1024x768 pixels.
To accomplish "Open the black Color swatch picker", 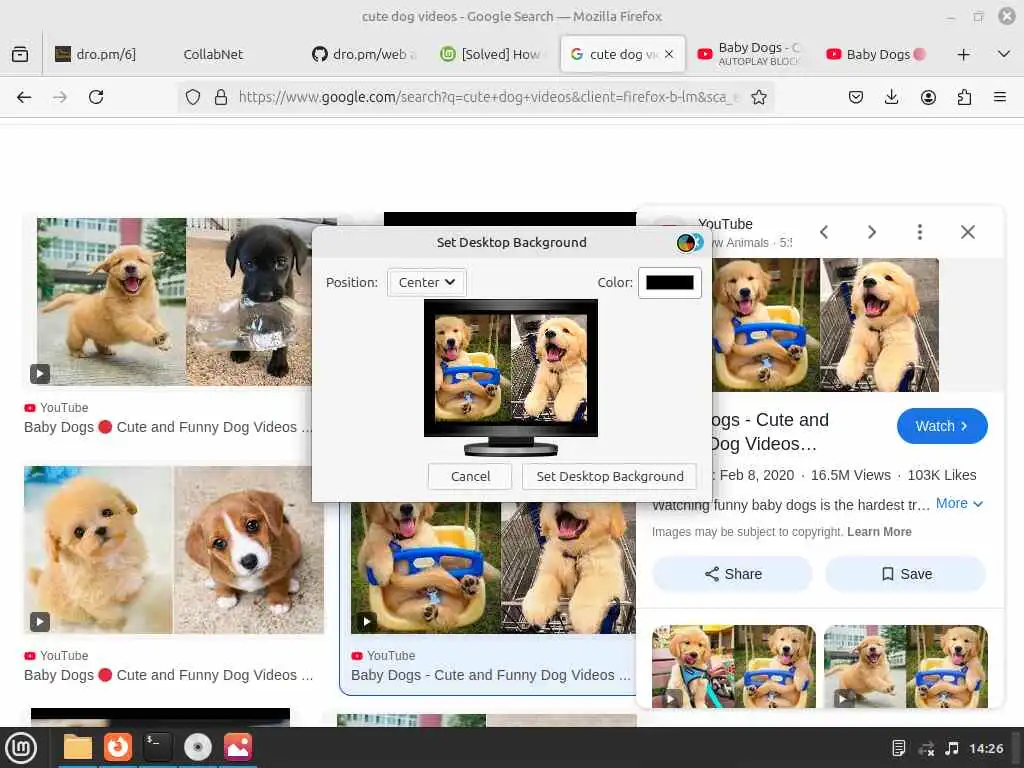I will point(669,283).
